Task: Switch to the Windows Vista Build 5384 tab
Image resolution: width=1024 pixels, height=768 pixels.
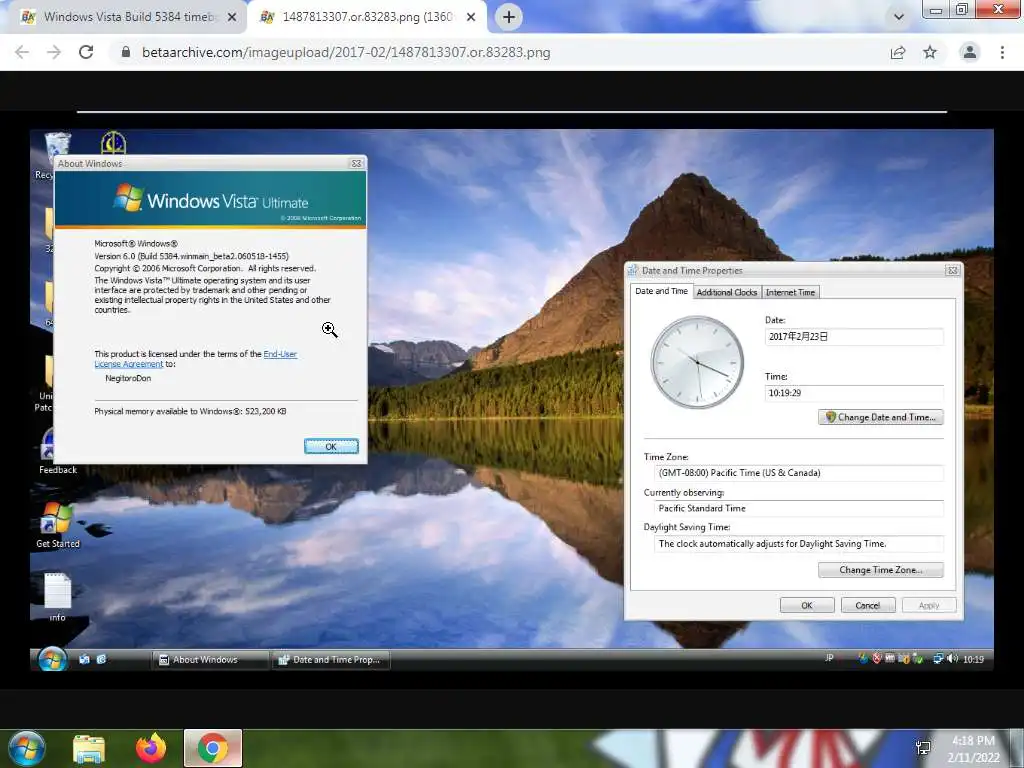Action: tap(124, 17)
